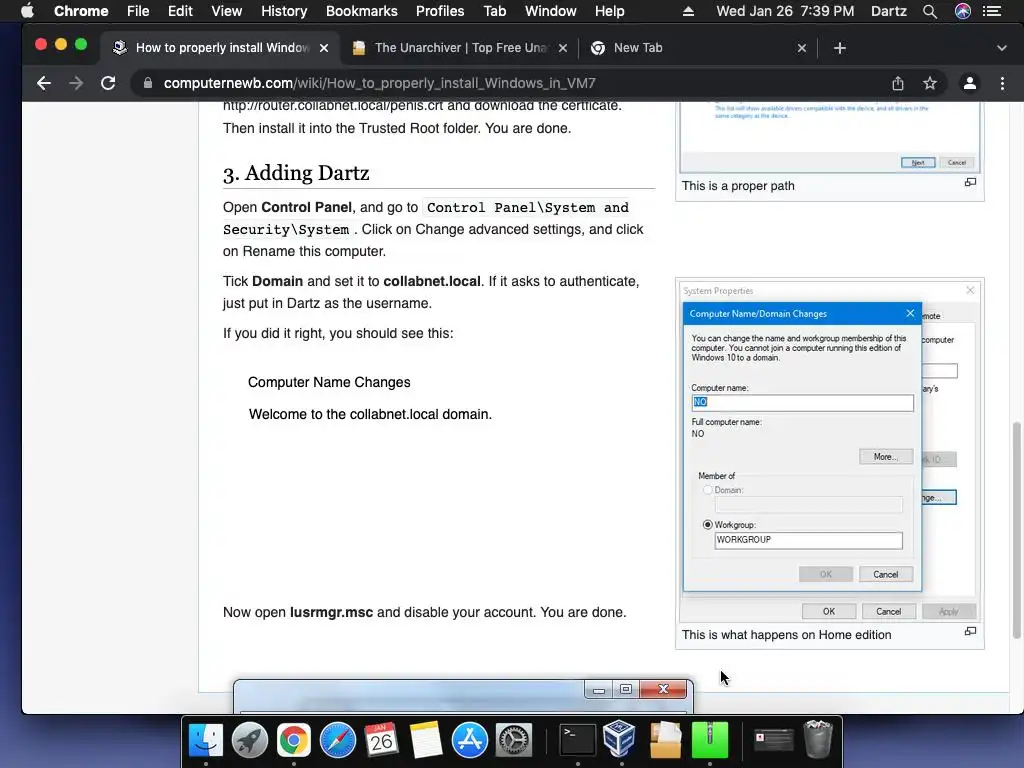
Task: Open the Window menu
Action: pos(551,11)
